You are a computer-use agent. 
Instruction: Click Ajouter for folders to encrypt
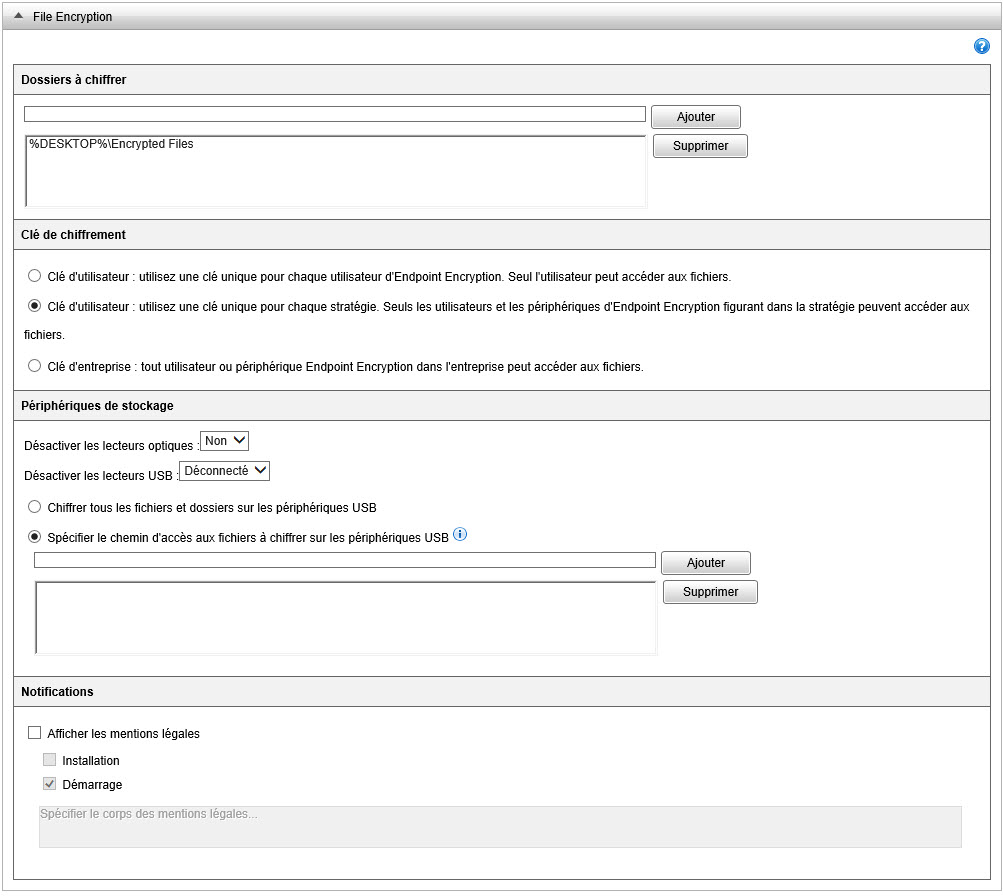click(696, 117)
